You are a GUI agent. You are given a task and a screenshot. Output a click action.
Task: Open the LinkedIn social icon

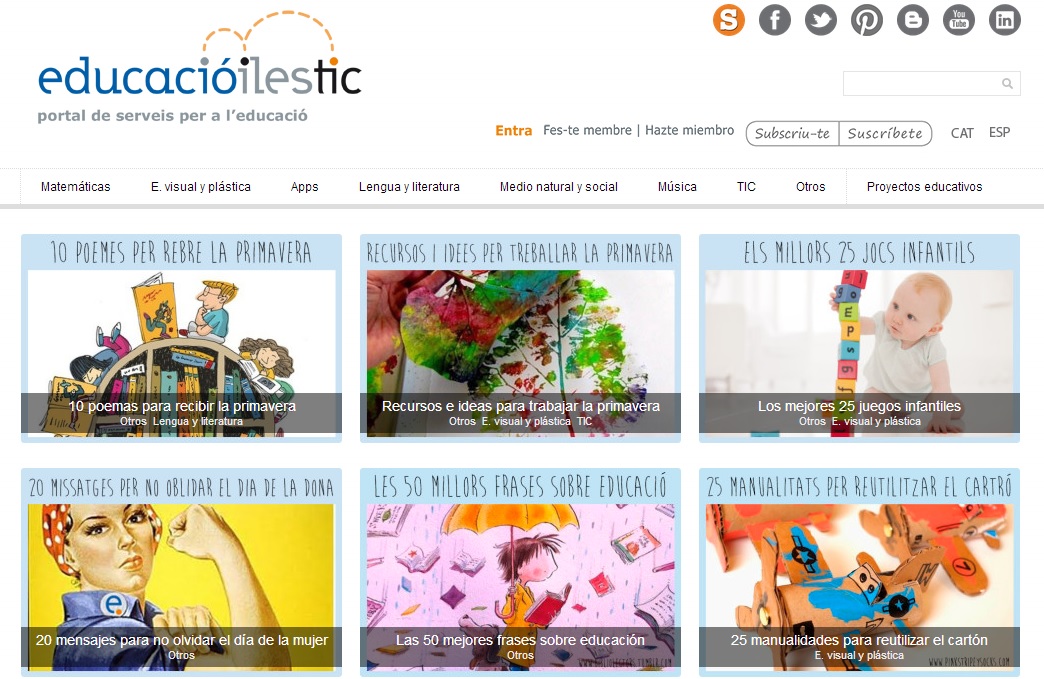coord(1004,20)
